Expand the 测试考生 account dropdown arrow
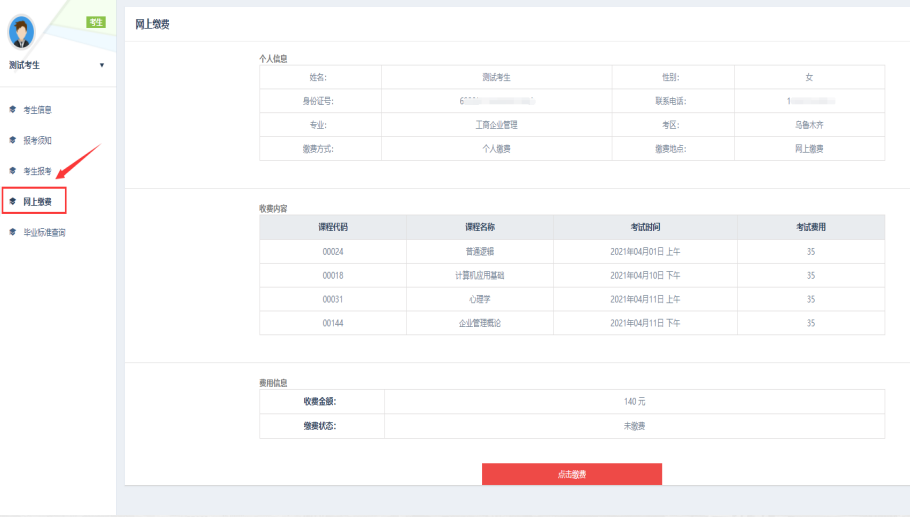The image size is (910, 517). [x=101, y=66]
